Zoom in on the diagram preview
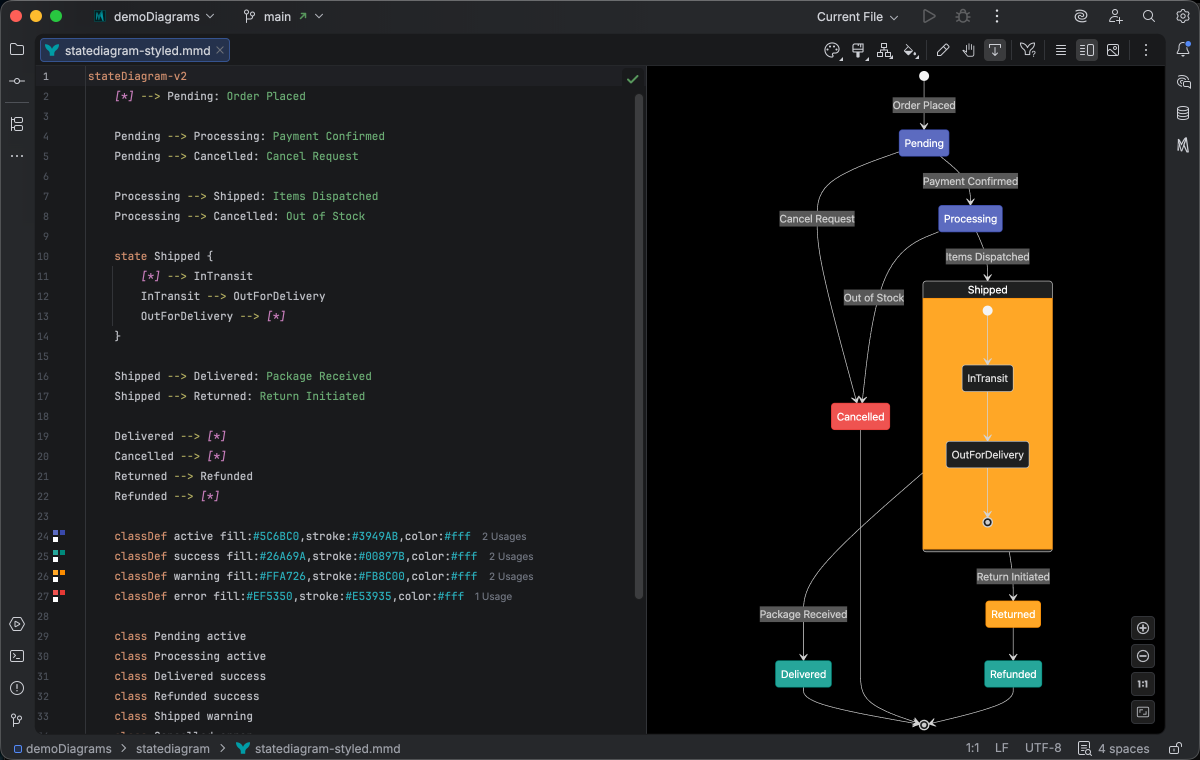This screenshot has width=1200, height=760. tap(1143, 628)
